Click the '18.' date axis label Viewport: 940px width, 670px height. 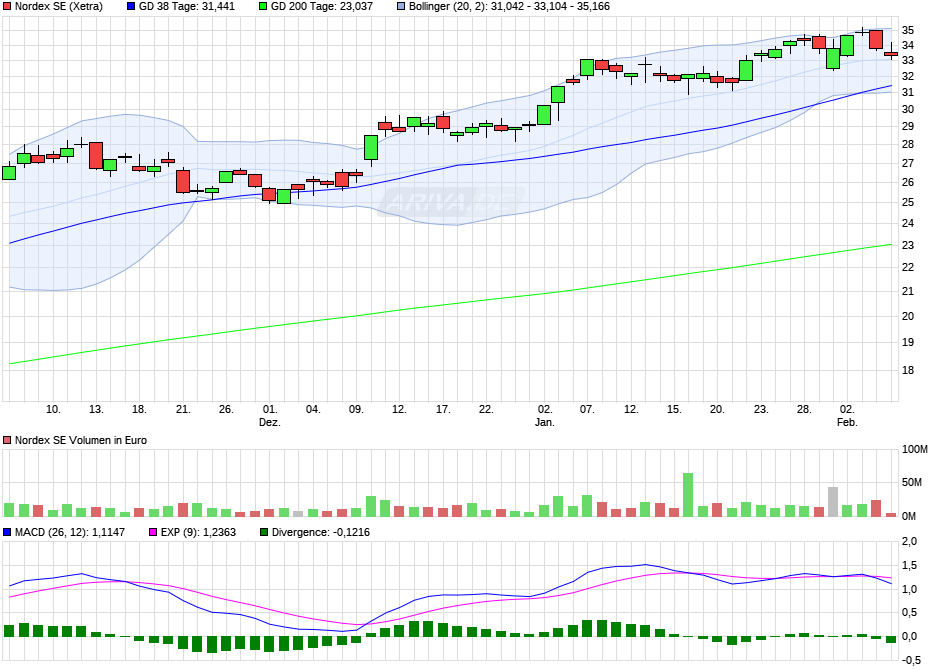point(139,409)
